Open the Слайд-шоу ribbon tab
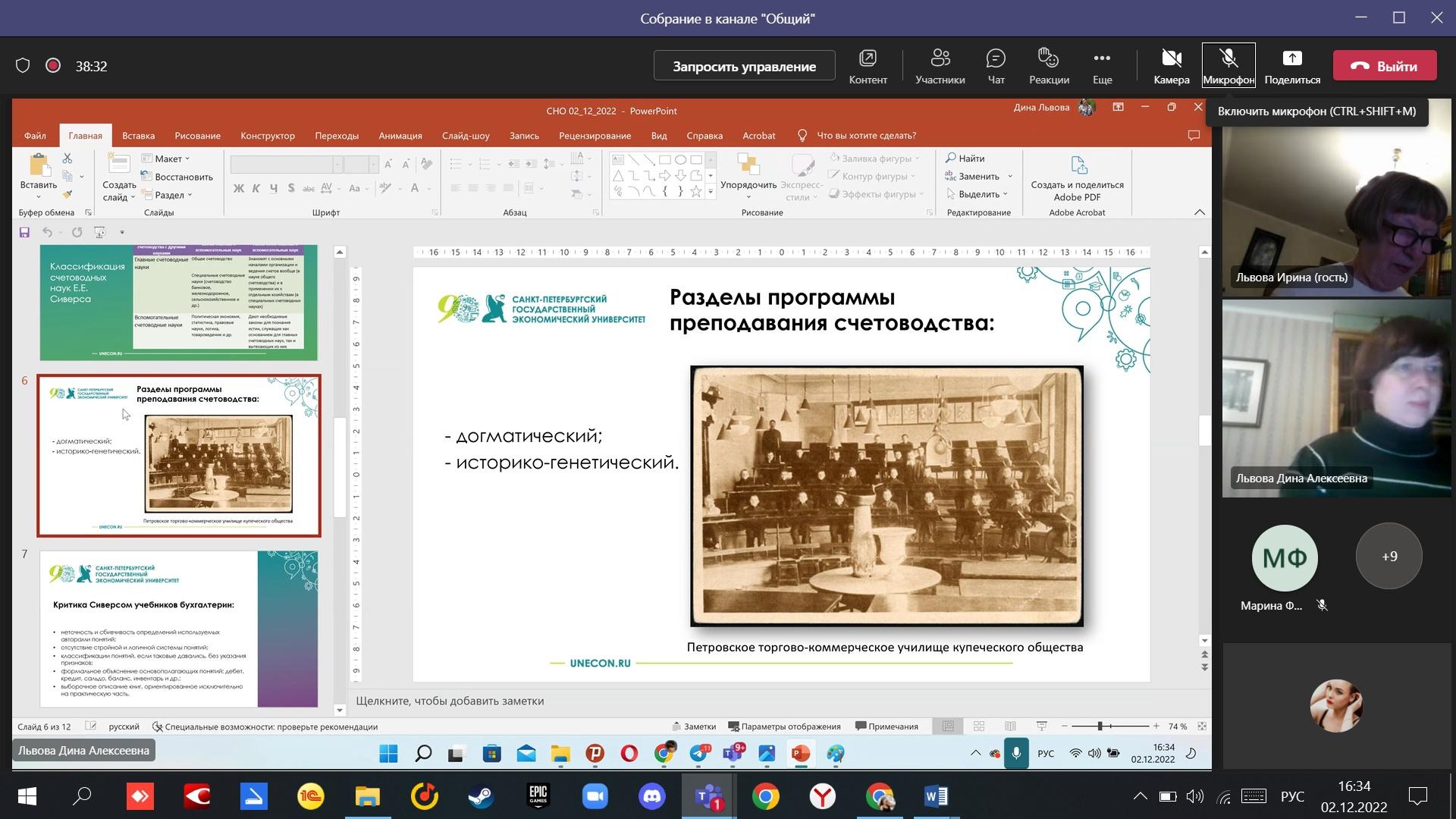 pos(466,136)
